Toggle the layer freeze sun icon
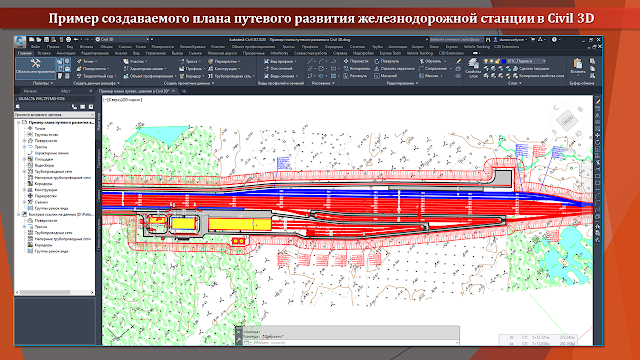Screen dimensions: 640x360 [492, 61]
